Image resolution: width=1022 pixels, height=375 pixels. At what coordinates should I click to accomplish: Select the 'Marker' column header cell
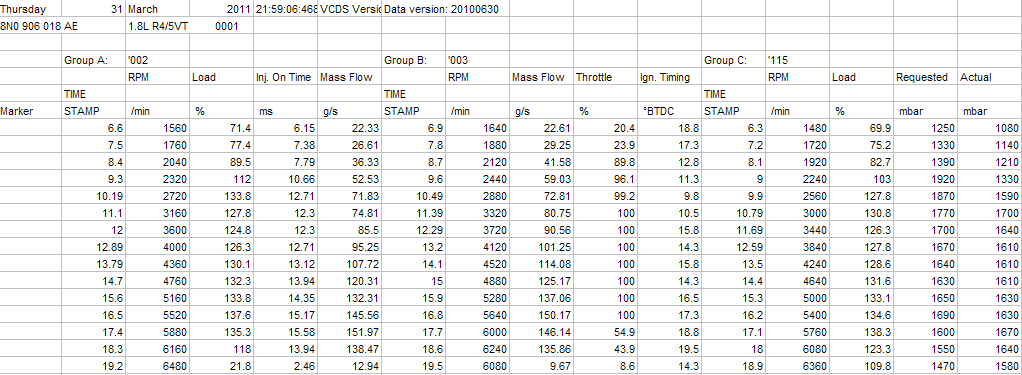pyautogui.click(x=31, y=111)
